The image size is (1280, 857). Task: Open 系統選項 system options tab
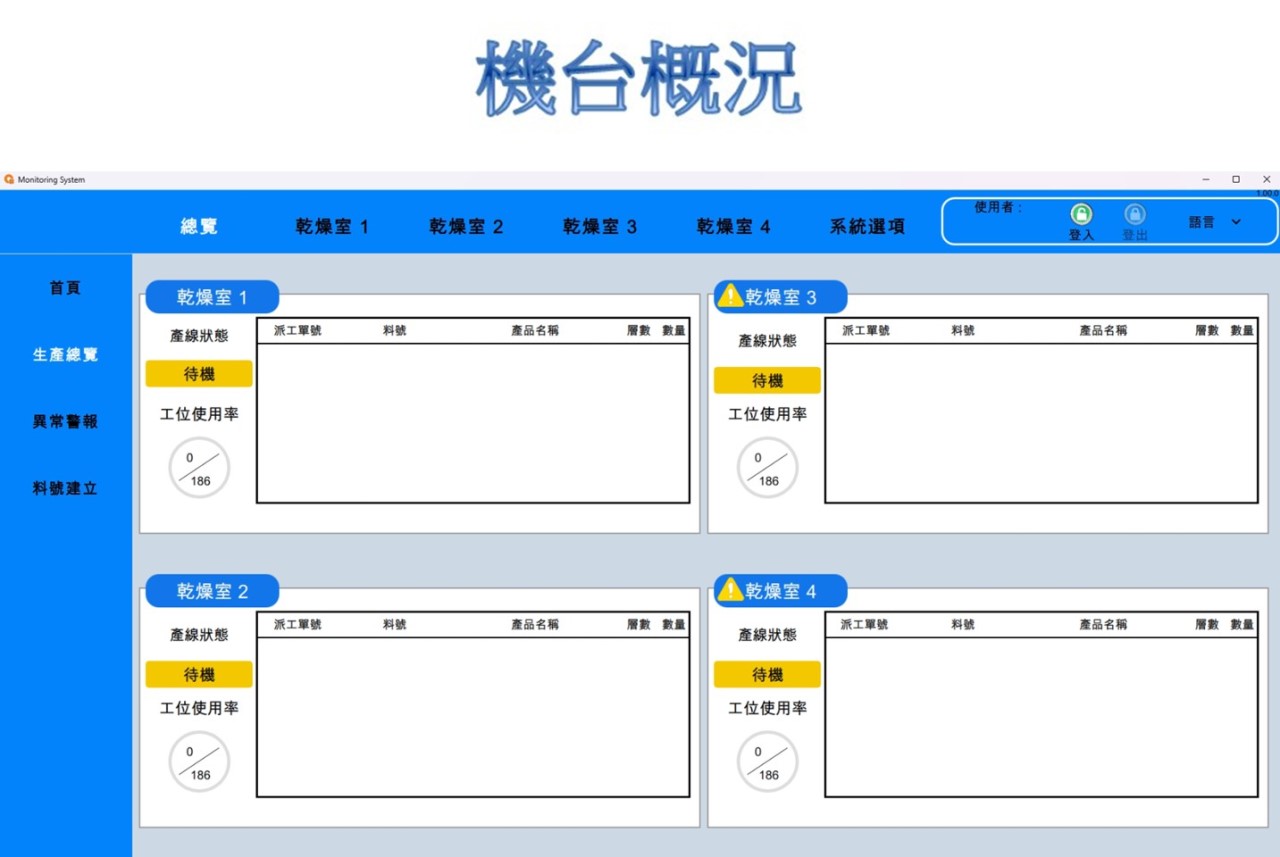click(x=867, y=227)
